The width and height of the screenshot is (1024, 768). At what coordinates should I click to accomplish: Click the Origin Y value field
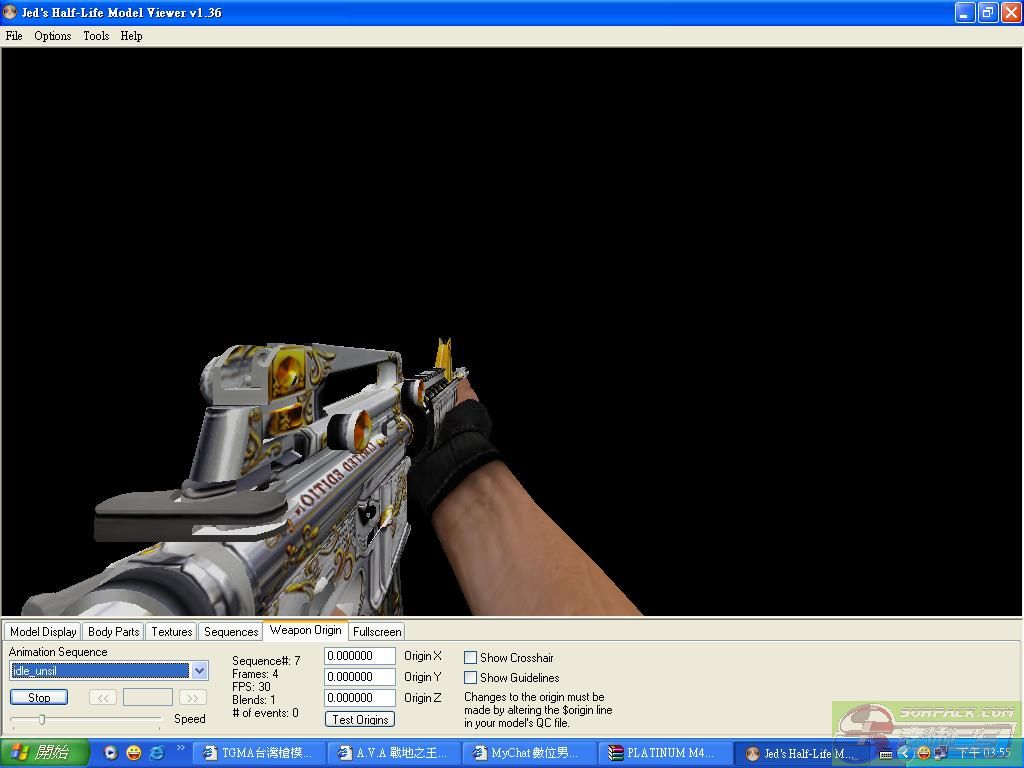(x=360, y=677)
